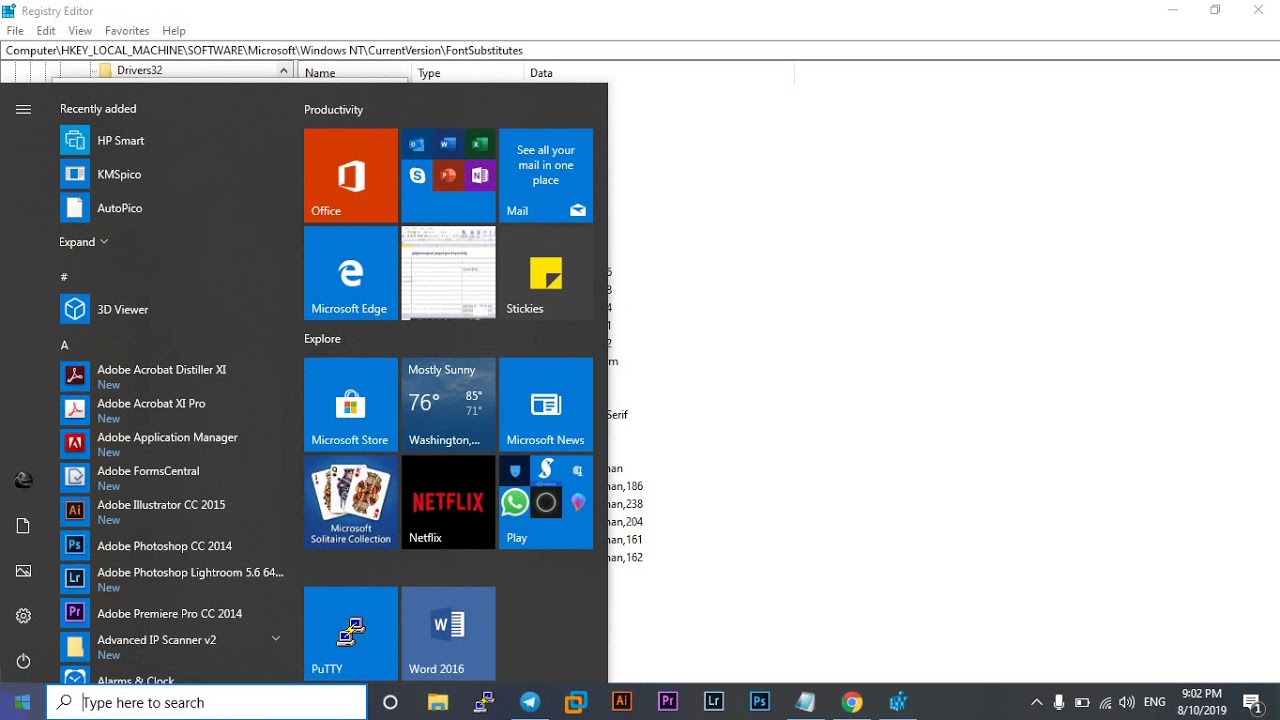
Task: Launch Adobe Photoshop Lightroom 5.6
Action: (172, 579)
